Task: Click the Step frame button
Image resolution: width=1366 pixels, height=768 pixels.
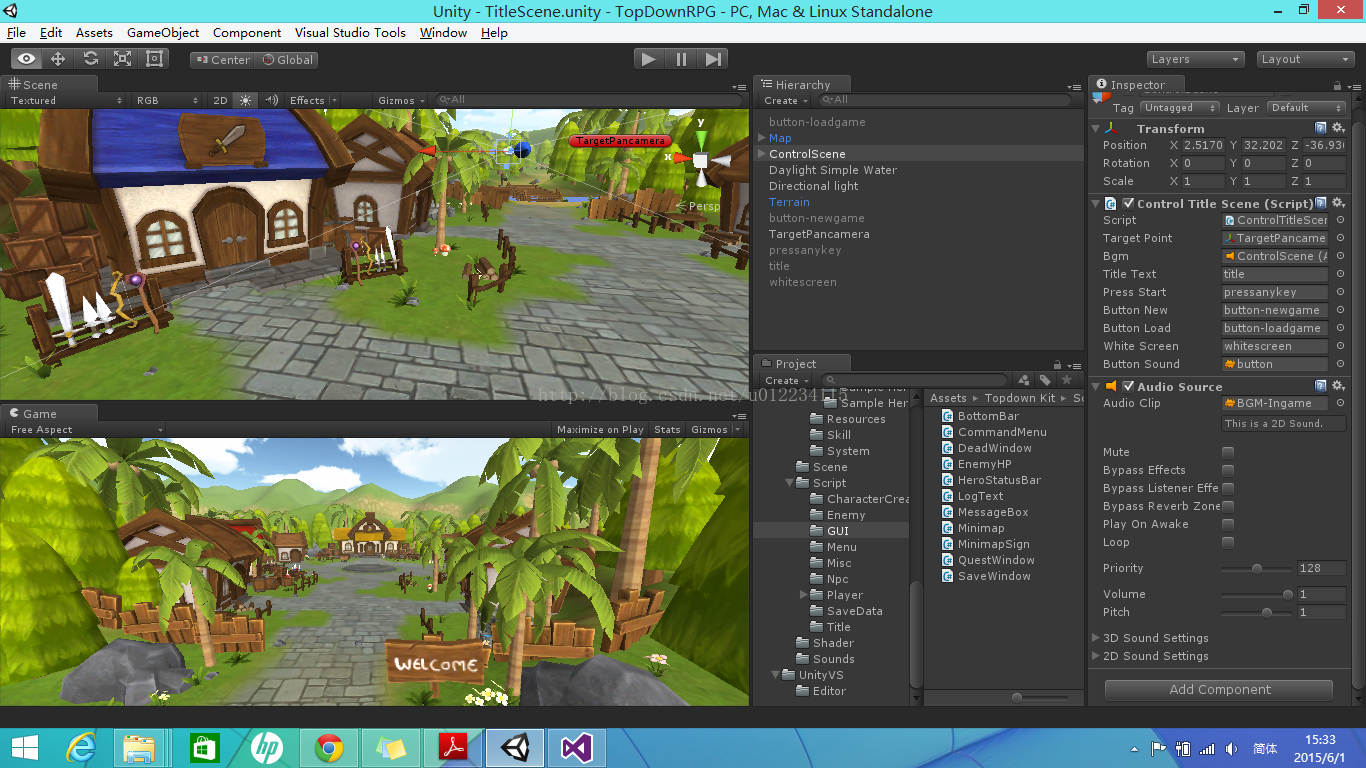Action: point(713,59)
